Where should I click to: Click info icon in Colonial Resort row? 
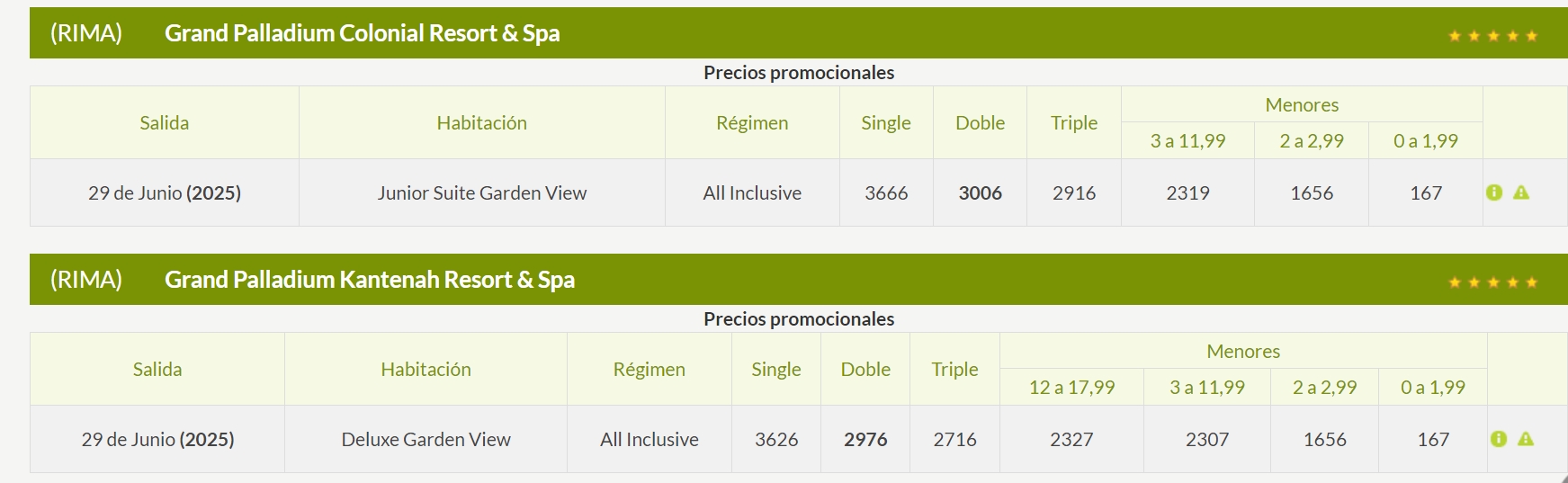tap(1494, 192)
